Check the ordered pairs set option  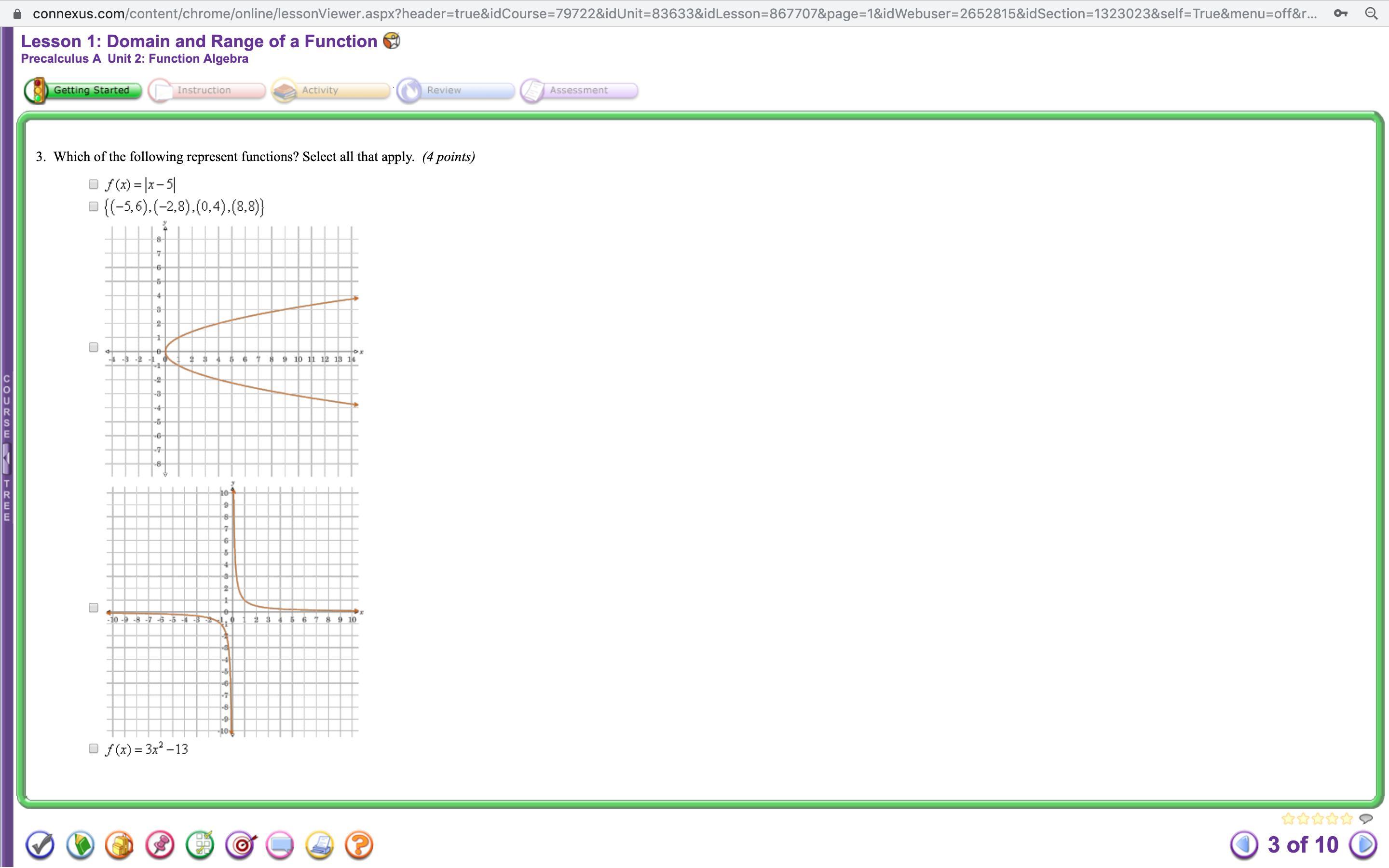pos(94,206)
